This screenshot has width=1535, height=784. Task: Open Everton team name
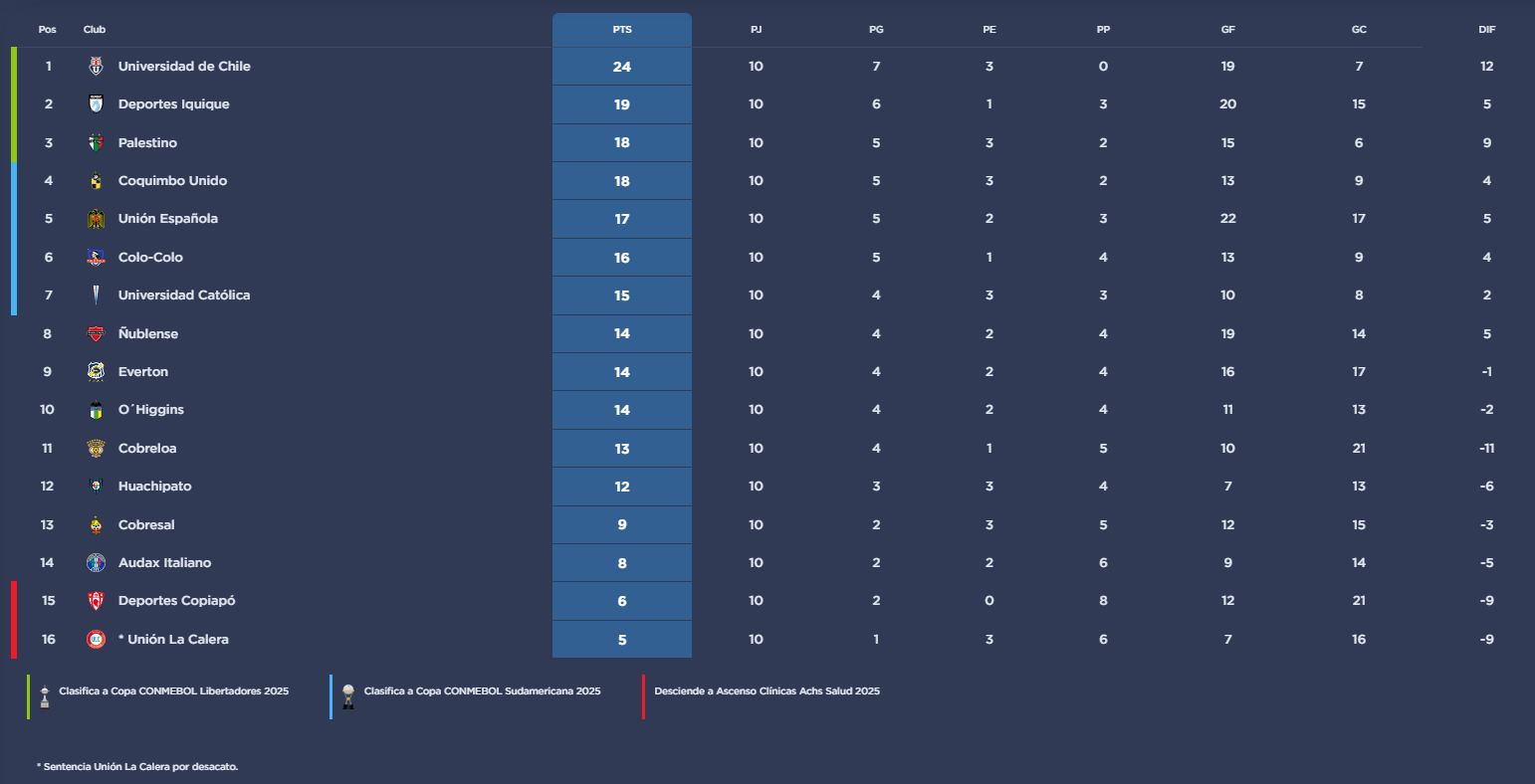click(143, 372)
